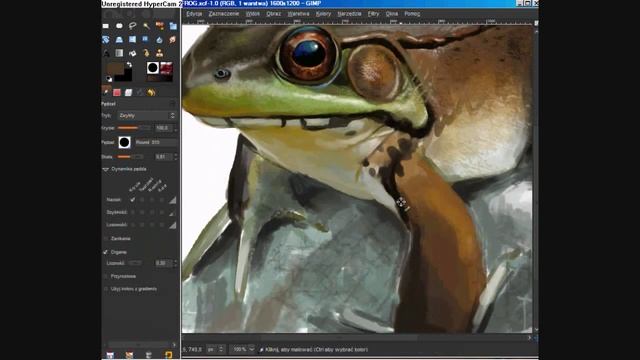This screenshot has height=360, width=640.
Task: Open the 100% zoom dropdown in status bar
Action: pos(242,349)
